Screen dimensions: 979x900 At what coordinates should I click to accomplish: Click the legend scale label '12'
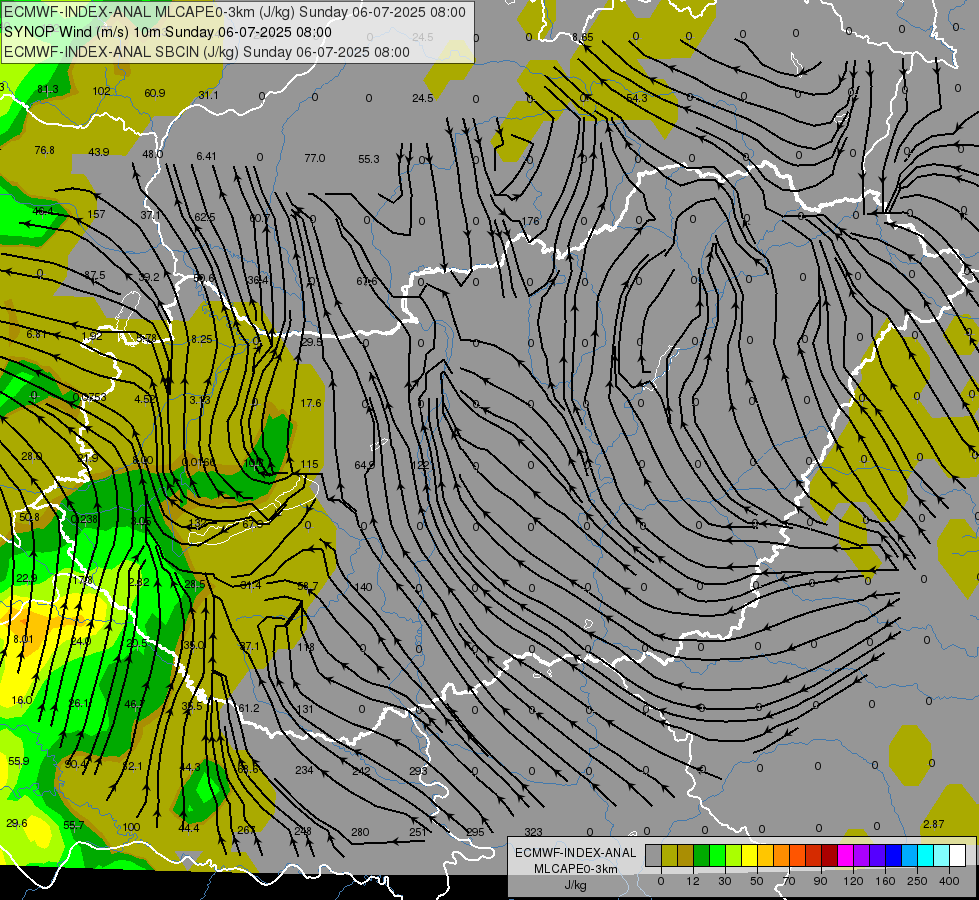[693, 881]
